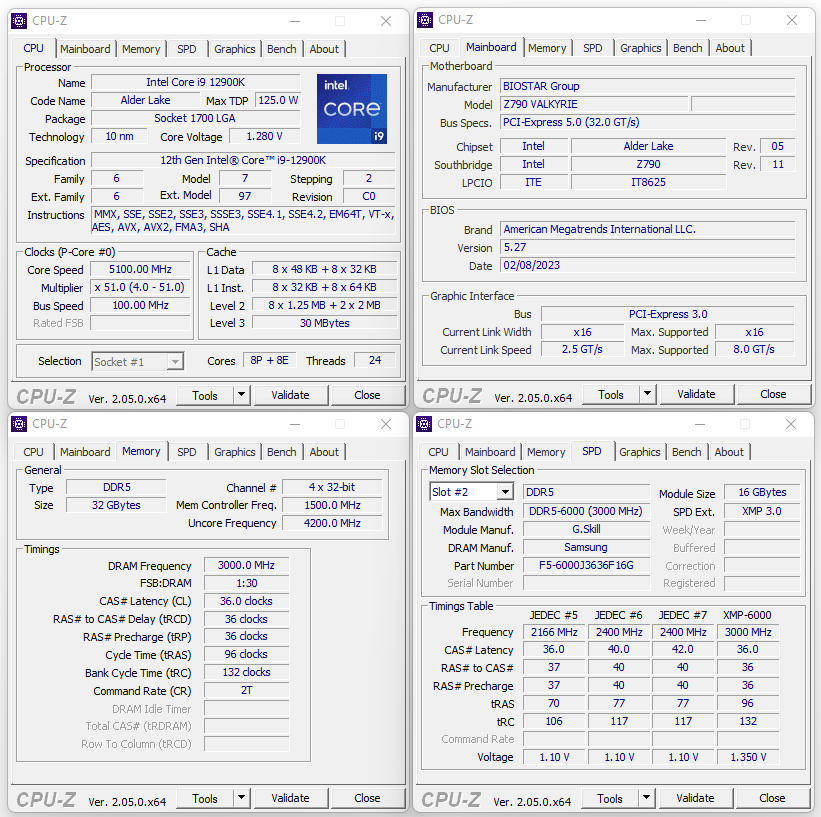This screenshot has width=821, height=817.
Task: Click the XMP-6000 voltage 1.350 V
Action: [x=748, y=757]
